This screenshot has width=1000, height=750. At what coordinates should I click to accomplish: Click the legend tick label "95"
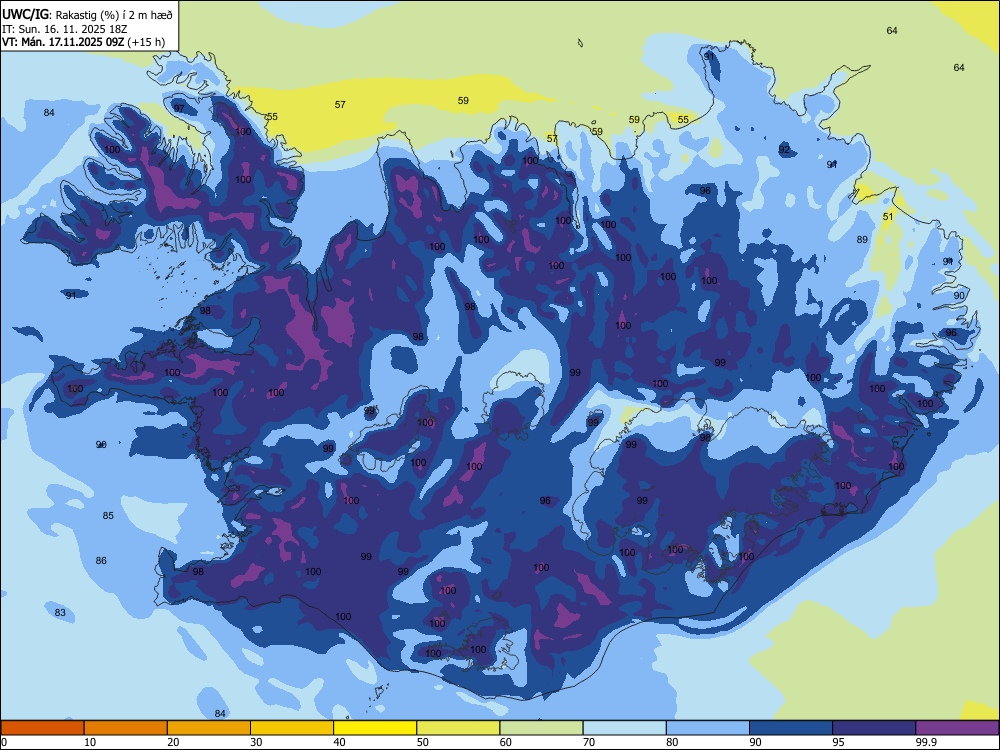(x=839, y=742)
